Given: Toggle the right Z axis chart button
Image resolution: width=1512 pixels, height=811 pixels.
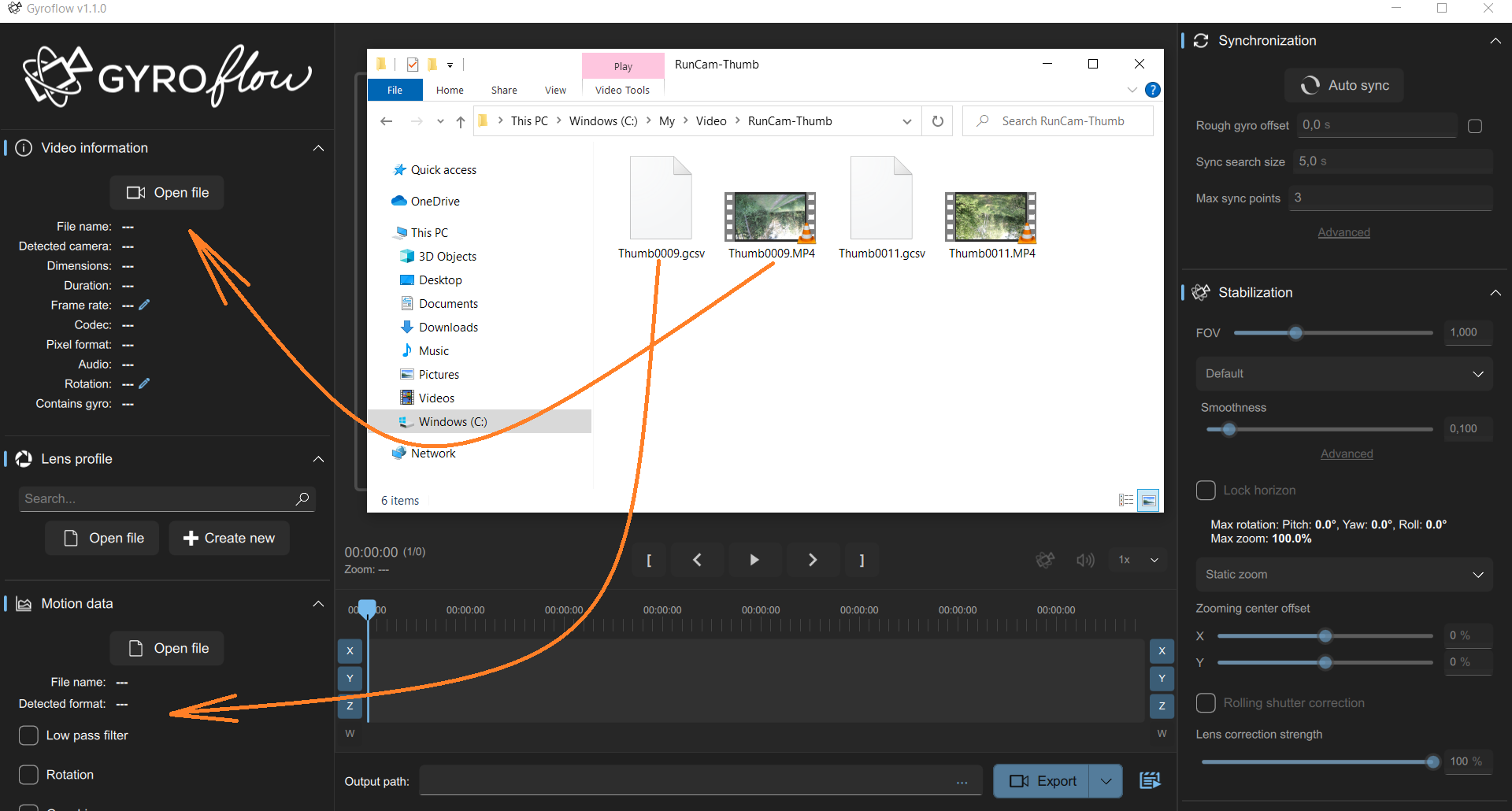Looking at the screenshot, I should click(1162, 706).
